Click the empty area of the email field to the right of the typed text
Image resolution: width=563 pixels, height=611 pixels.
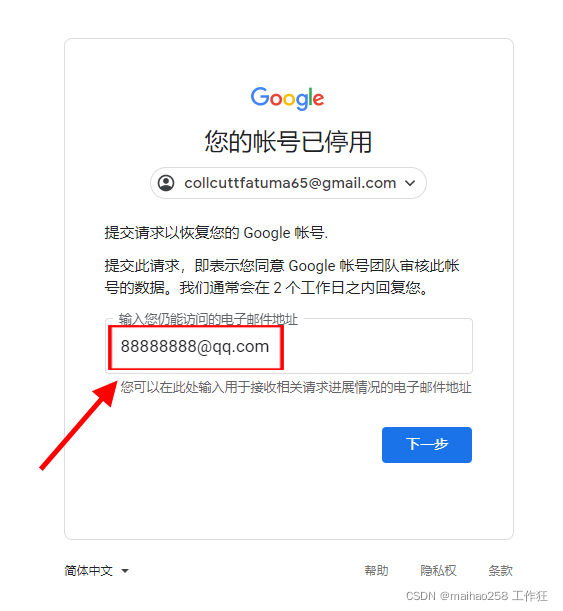pyautogui.click(x=377, y=346)
